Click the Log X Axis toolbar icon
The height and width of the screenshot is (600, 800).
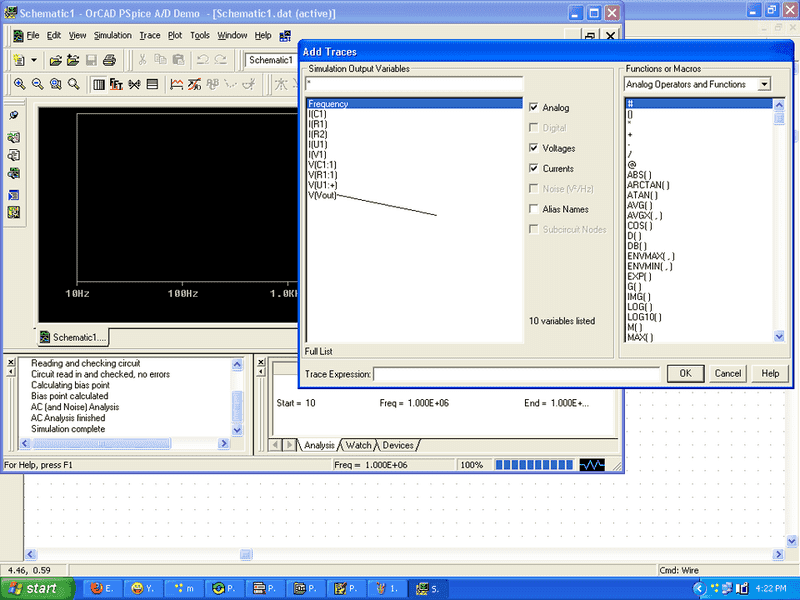click(99, 84)
